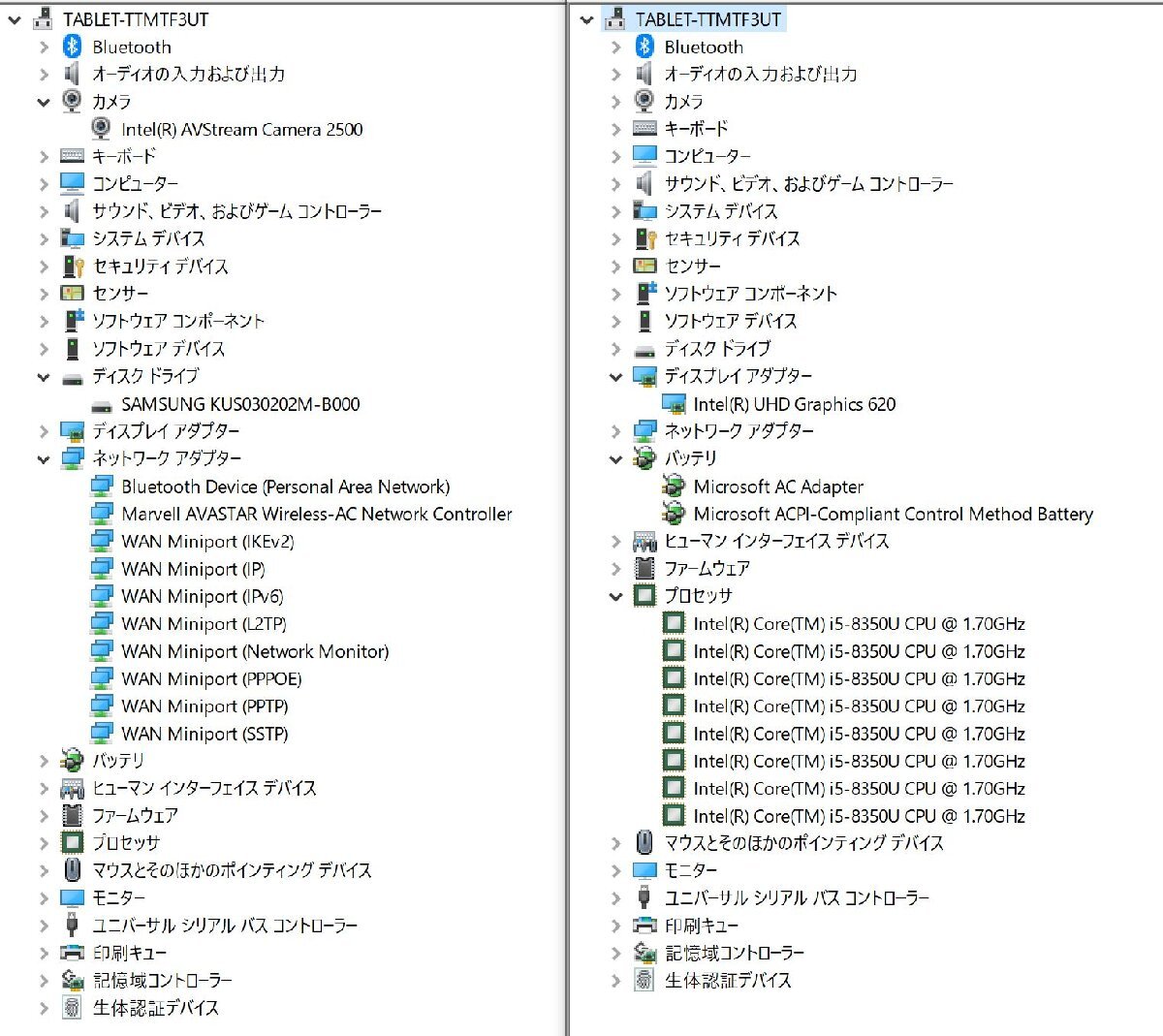This screenshot has width=1163, height=1036.
Task: Select Intel(R) AVStream Camera 2500 entry
Action: pos(242,129)
